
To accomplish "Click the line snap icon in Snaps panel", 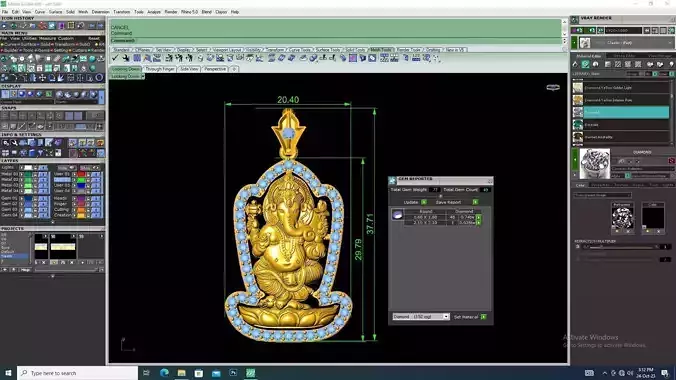I will [22, 126].
